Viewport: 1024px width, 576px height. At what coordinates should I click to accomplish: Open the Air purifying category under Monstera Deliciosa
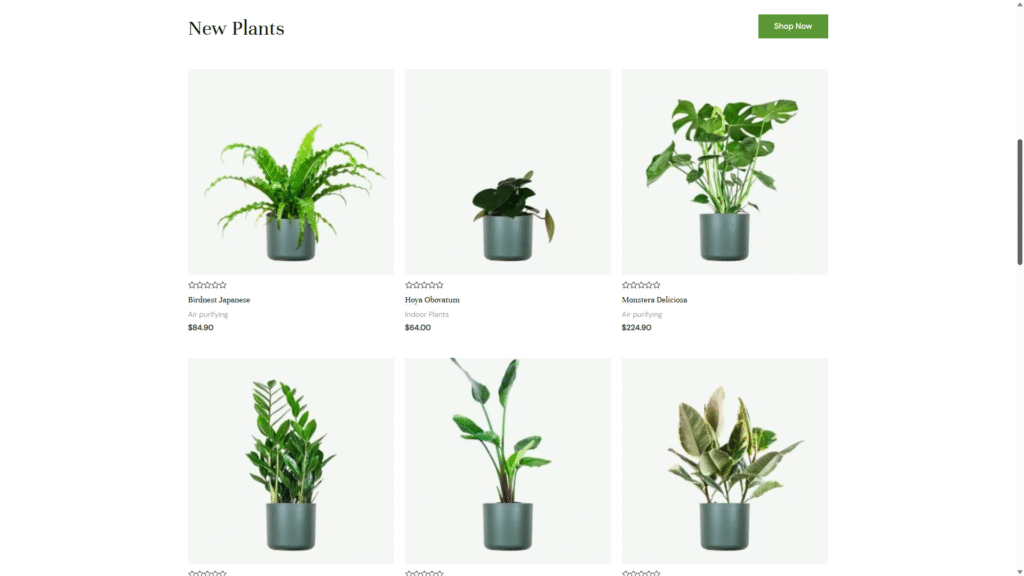click(x=641, y=314)
